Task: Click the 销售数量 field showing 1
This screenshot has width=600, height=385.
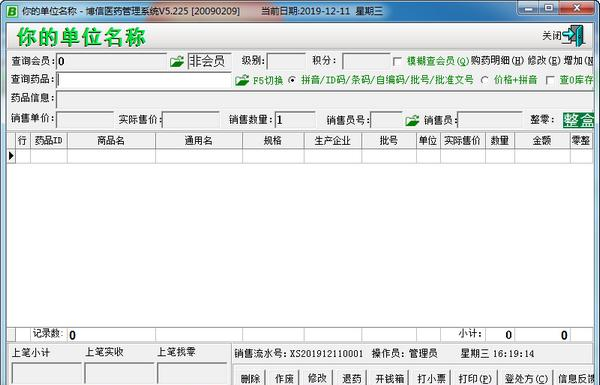Action: [295, 120]
